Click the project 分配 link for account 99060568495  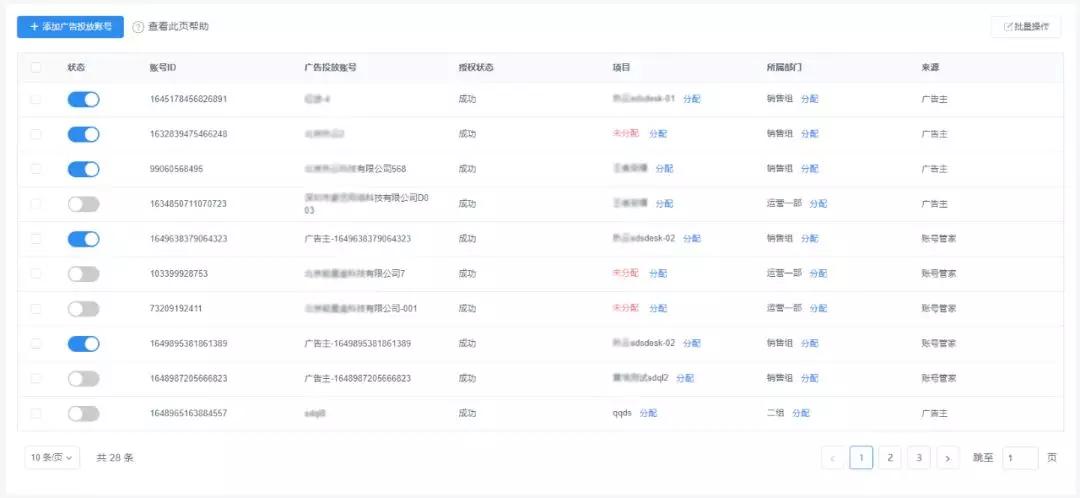click(664, 169)
